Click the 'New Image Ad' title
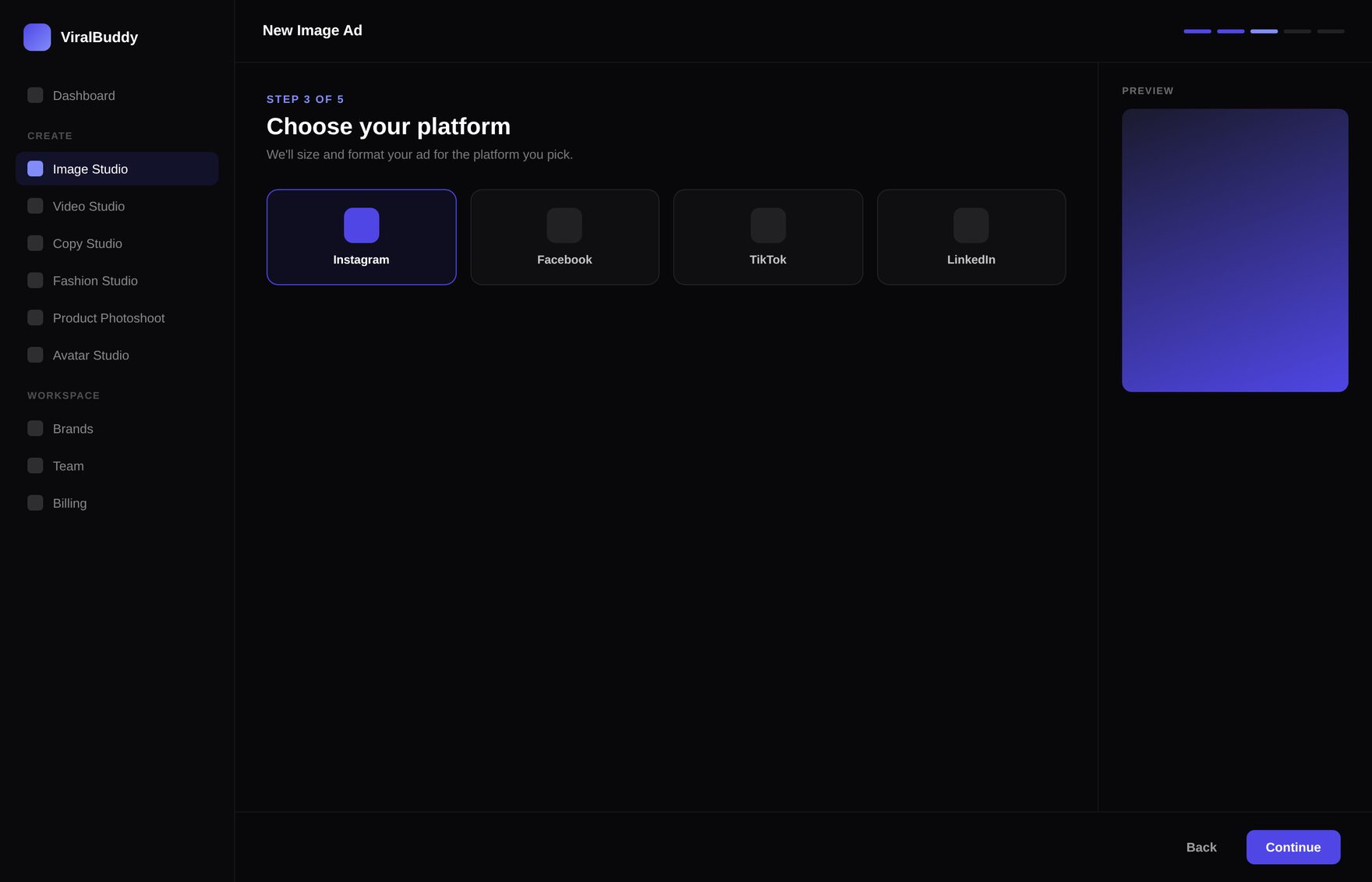1372x882 pixels. [313, 30]
